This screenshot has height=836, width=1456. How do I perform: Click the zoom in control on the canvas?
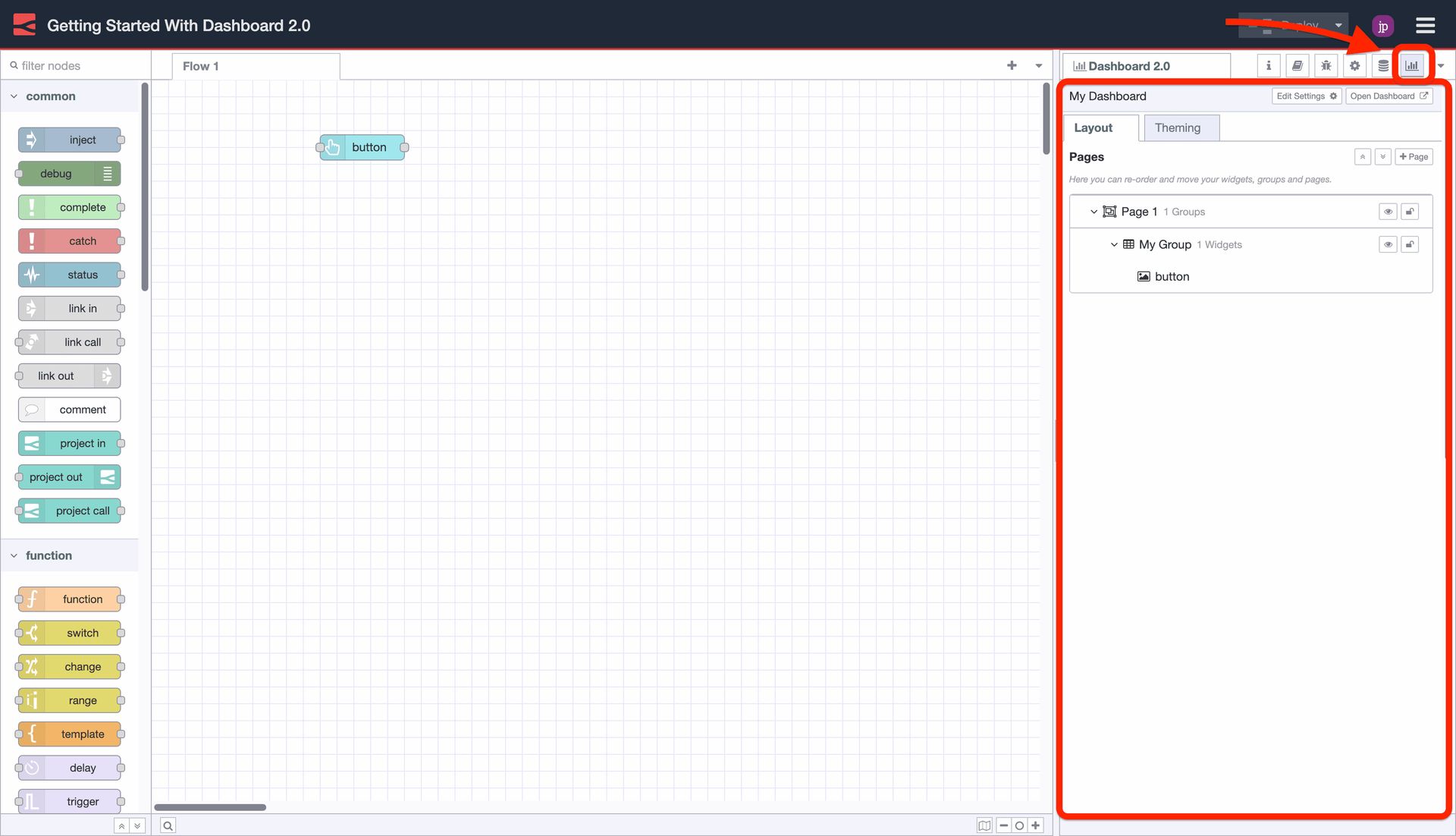[x=1036, y=825]
